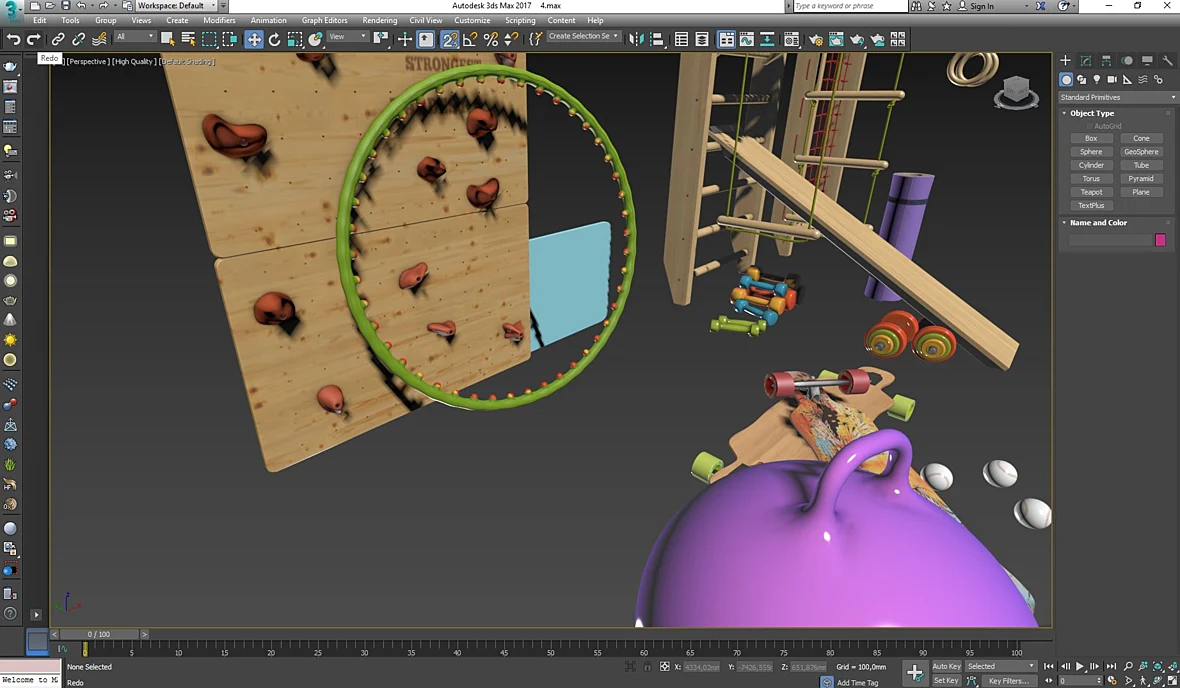
Task: Open the reference coordinate system View dropdown
Action: tap(348, 36)
